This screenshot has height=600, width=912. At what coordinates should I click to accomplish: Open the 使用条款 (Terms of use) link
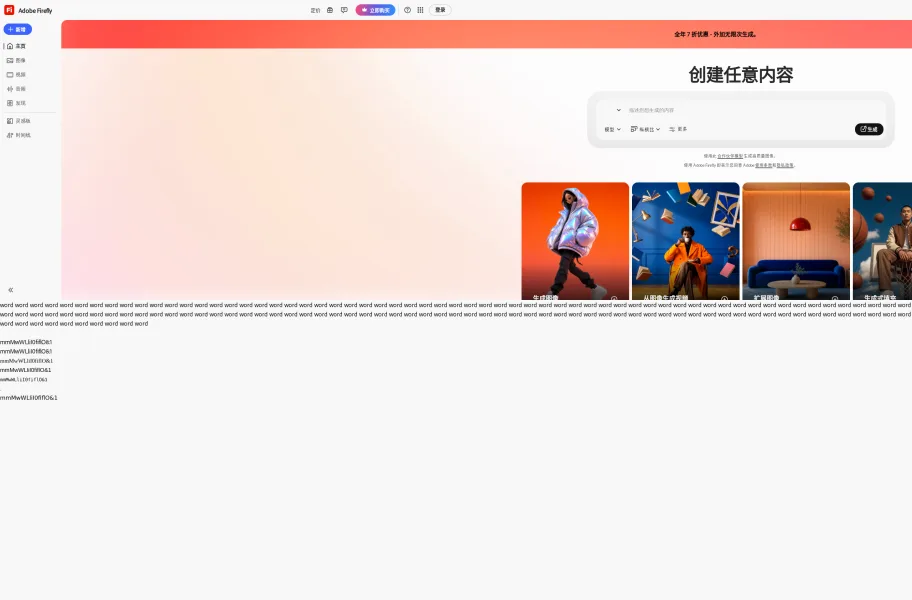tap(764, 165)
